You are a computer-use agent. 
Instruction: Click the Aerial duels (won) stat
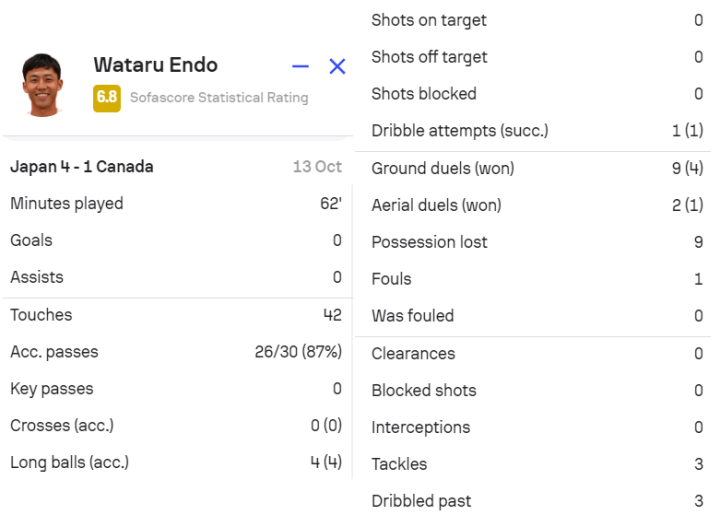coord(536,205)
